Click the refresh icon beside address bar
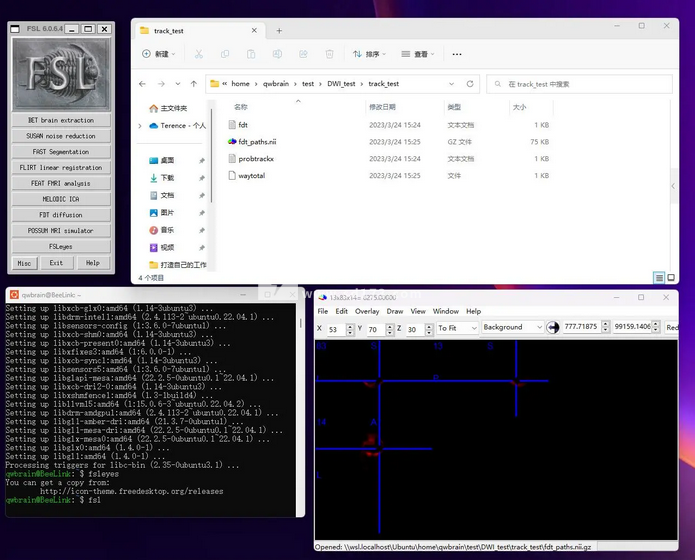The image size is (696, 560). pyautogui.click(x=472, y=84)
